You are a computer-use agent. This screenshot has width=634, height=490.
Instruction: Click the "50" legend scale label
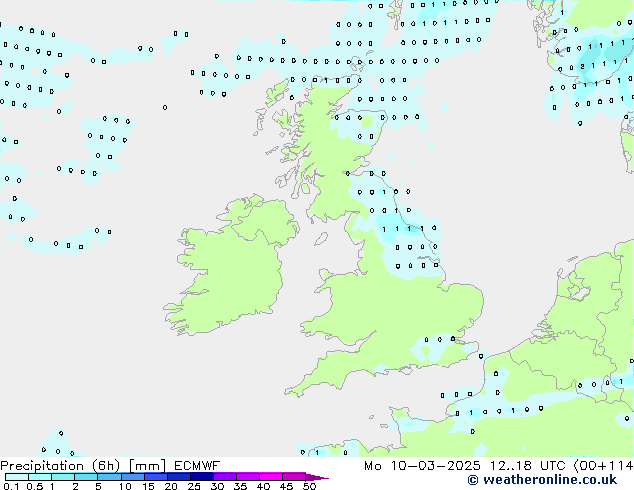coord(309,486)
